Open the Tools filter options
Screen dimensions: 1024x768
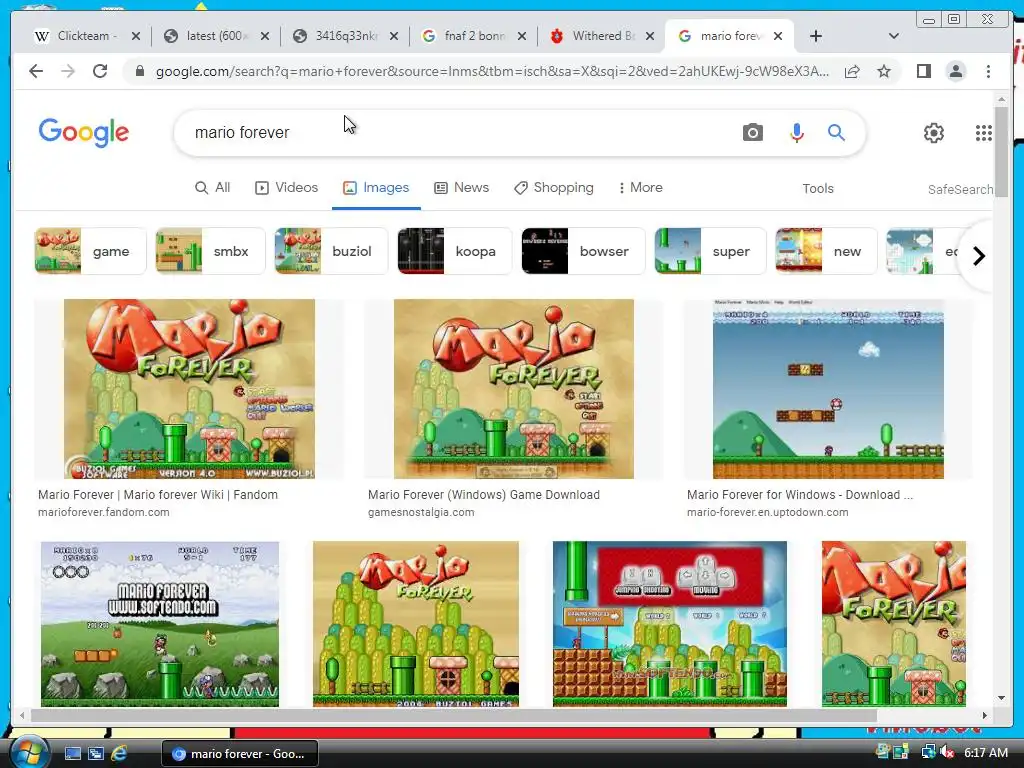(x=818, y=189)
